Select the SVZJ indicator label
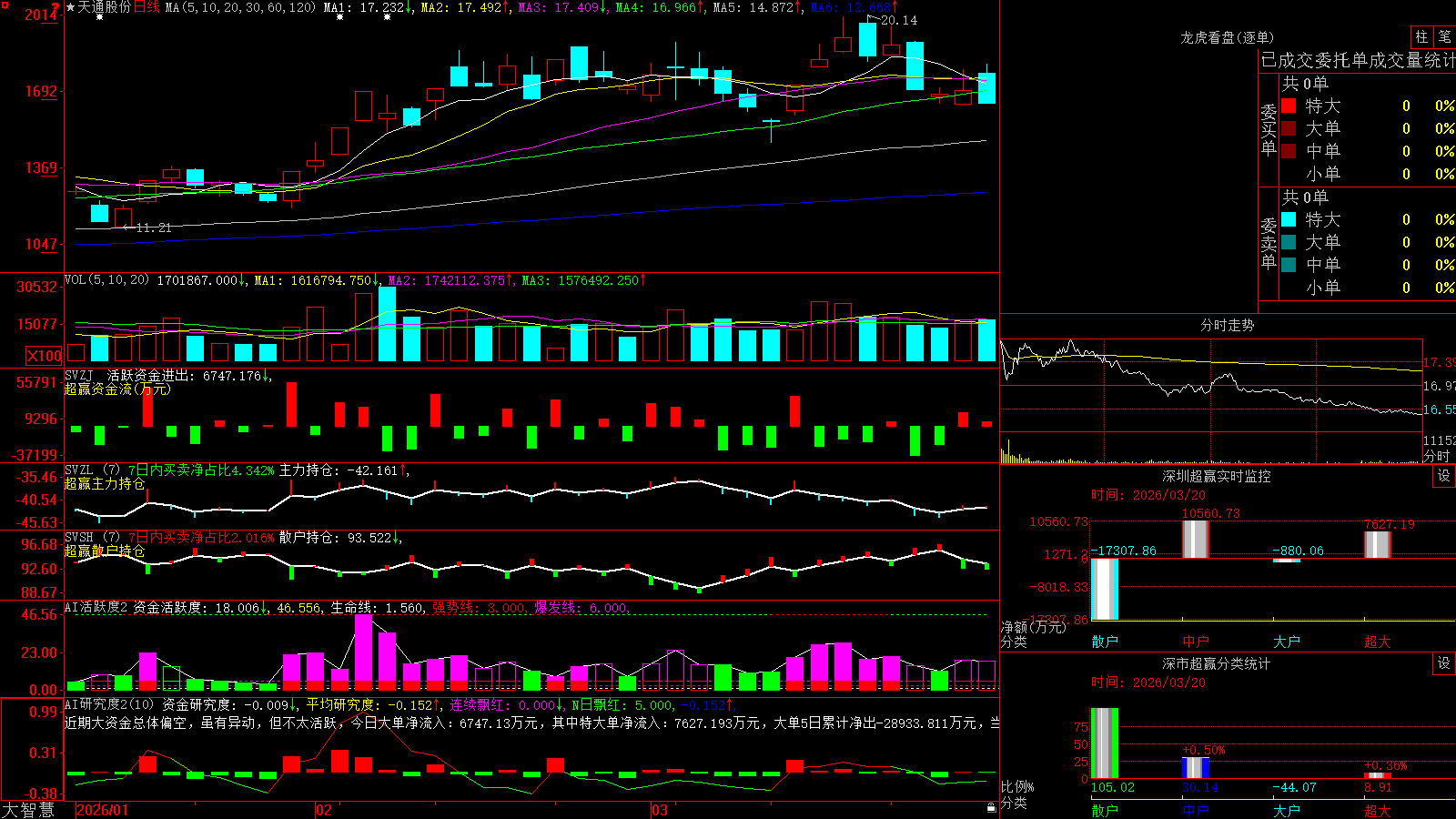1456x819 pixels. [x=79, y=376]
